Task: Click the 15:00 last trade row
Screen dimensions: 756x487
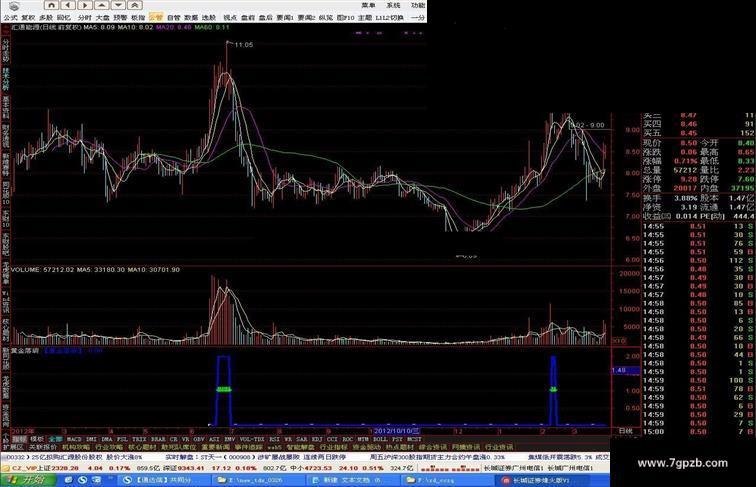Action: point(699,432)
